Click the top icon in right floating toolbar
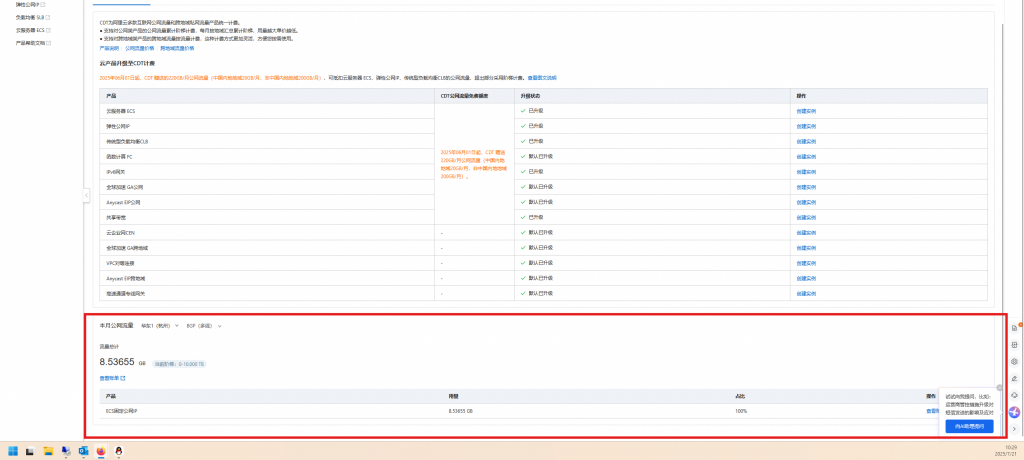The height and width of the screenshot is (460, 1024). (1014, 328)
